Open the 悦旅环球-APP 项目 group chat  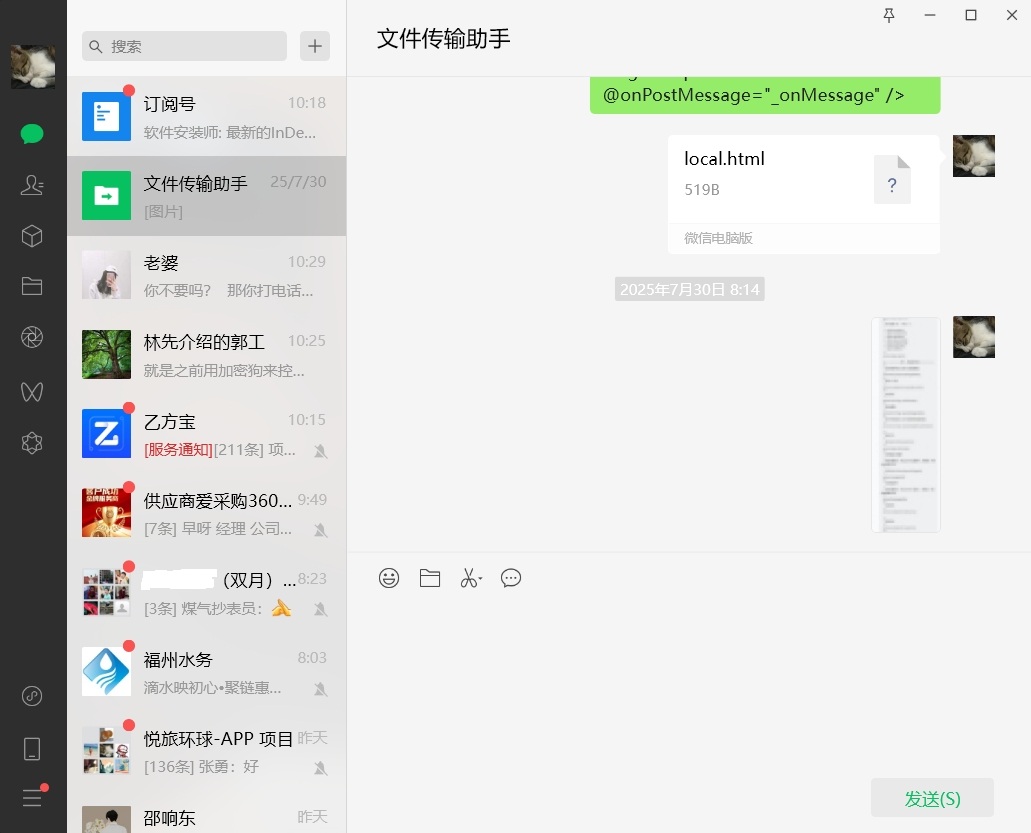pos(206,751)
